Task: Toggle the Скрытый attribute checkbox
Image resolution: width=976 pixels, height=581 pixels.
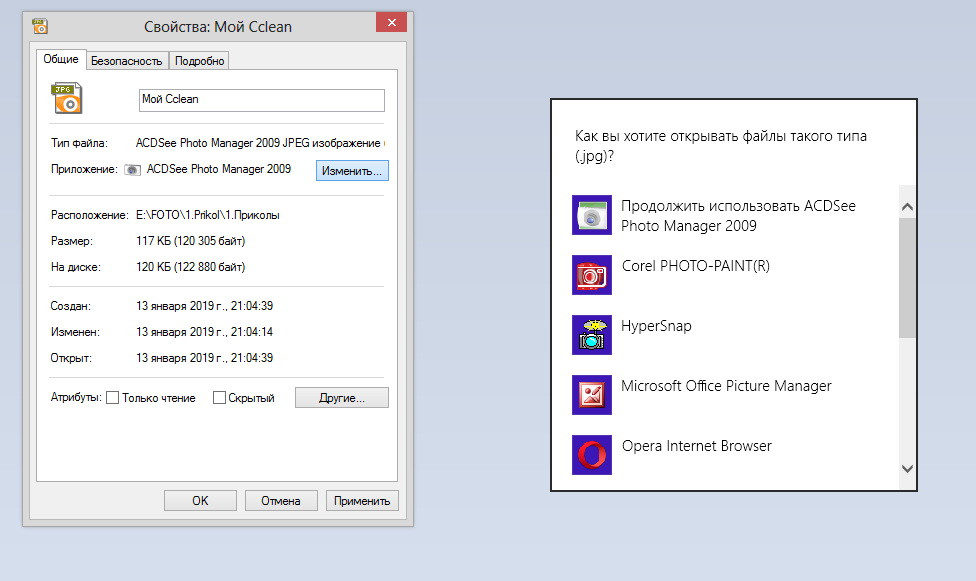Action: click(x=219, y=397)
